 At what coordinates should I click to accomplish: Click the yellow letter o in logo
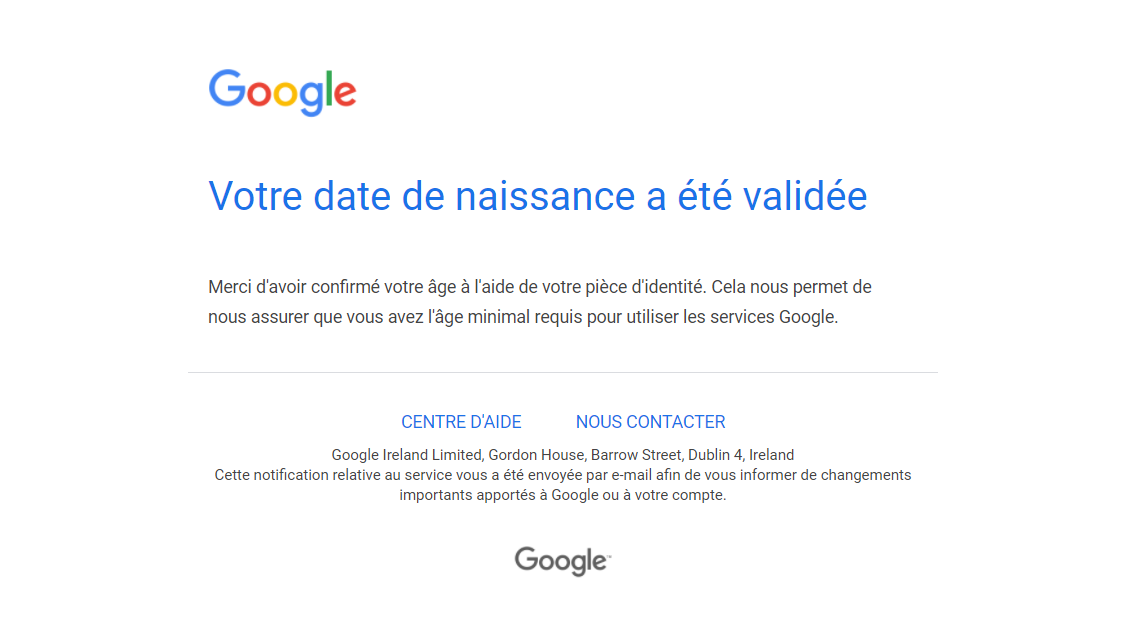(285, 94)
